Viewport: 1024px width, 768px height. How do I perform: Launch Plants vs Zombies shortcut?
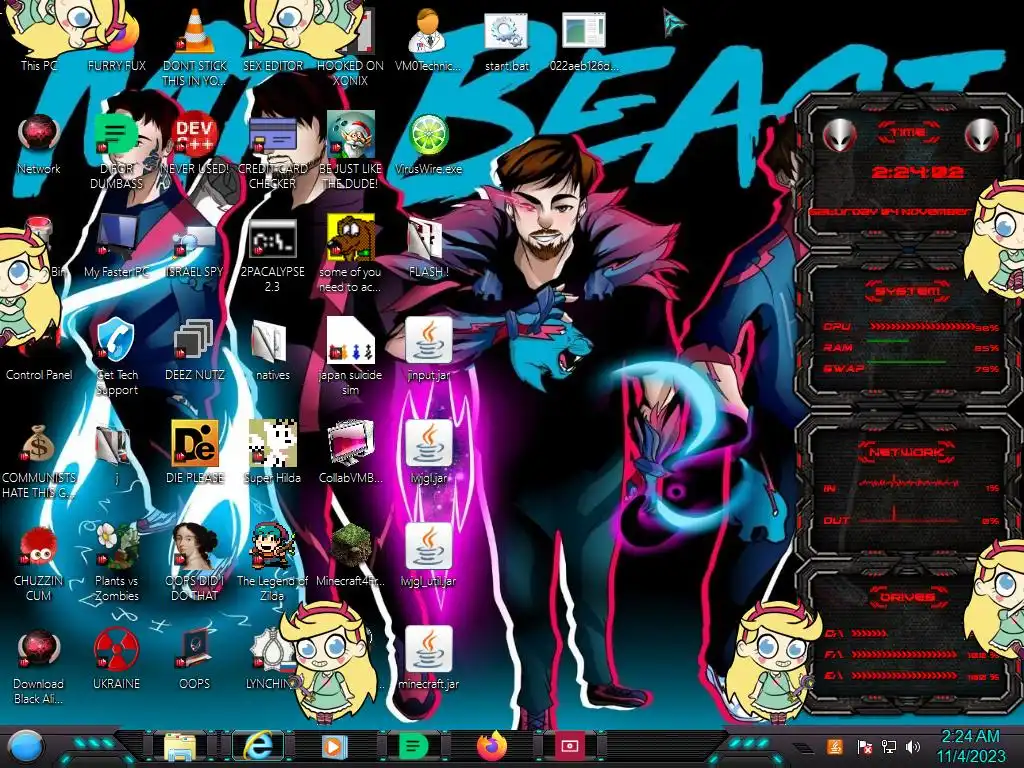[118, 546]
